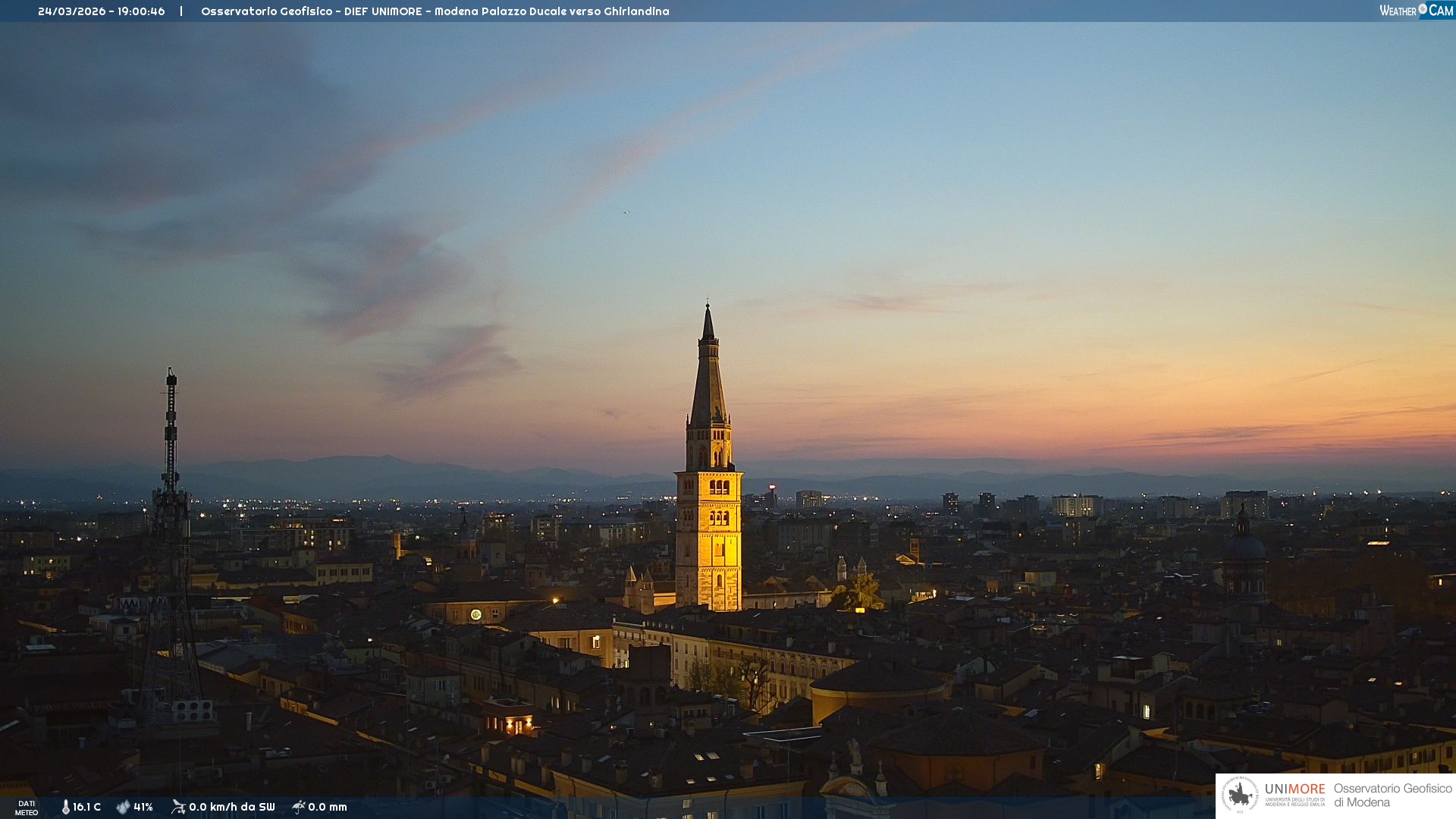The width and height of the screenshot is (1456, 819).
Task: Click the 24/03/2026 19:00:46 timestamp
Action: click(101, 11)
